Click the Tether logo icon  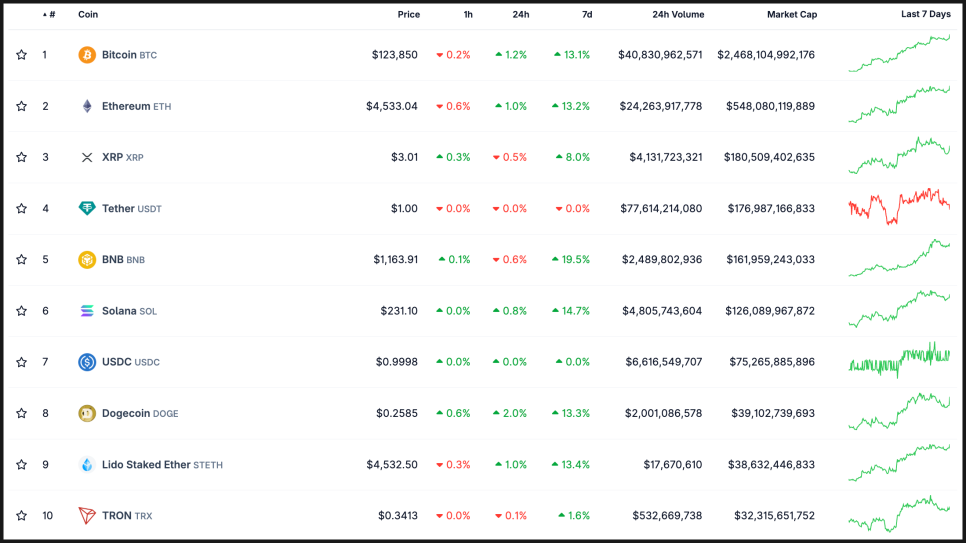pyautogui.click(x=87, y=208)
